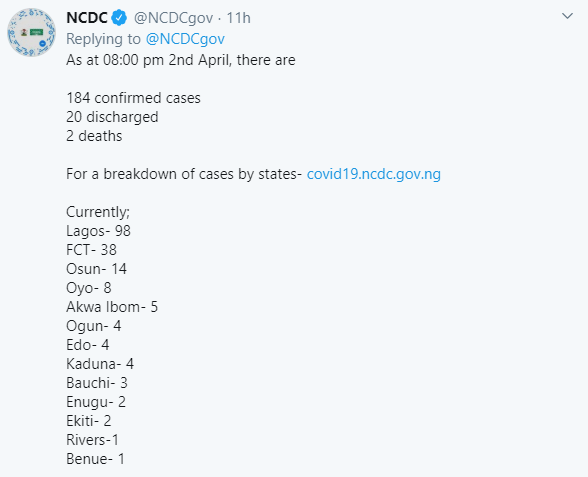Click the 'As at 08:00 pm 2nd April' line

pos(181,60)
